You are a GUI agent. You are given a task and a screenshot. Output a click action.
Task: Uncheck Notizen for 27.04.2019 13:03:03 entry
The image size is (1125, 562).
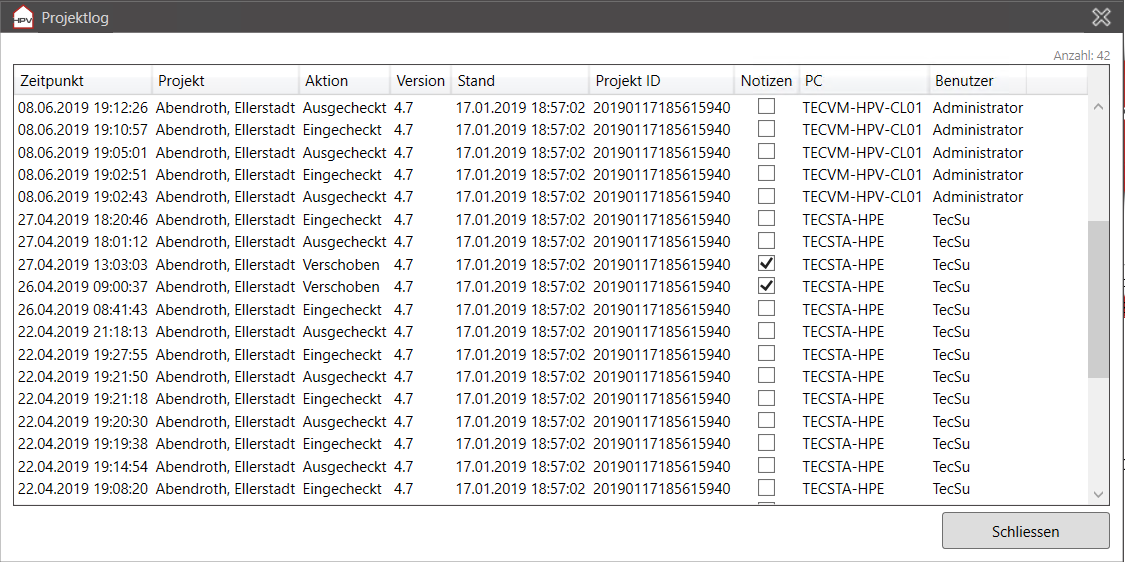[766, 263]
